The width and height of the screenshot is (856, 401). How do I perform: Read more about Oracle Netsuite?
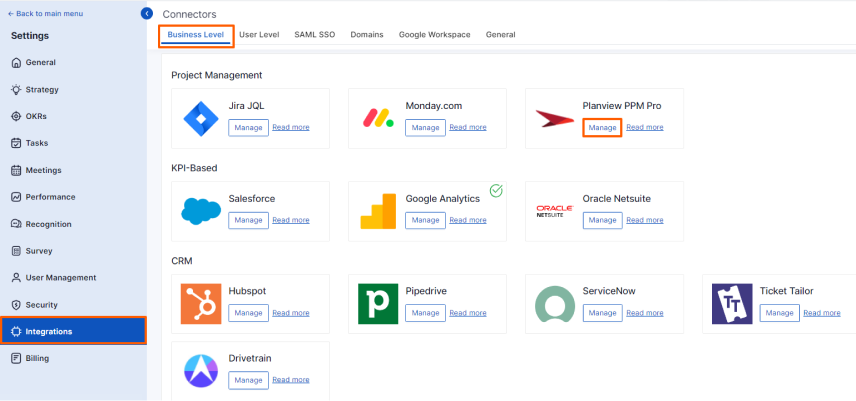point(645,220)
